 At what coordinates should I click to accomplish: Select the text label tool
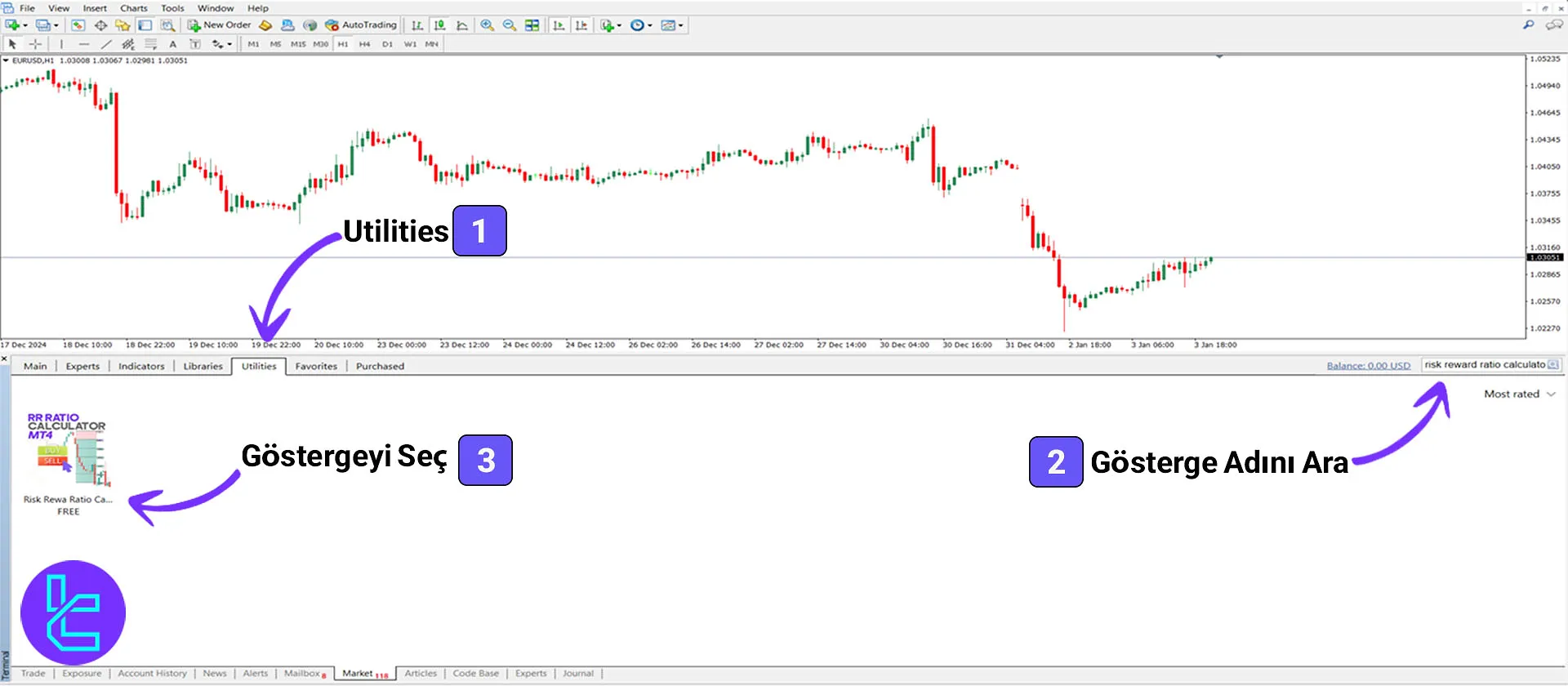[x=172, y=44]
